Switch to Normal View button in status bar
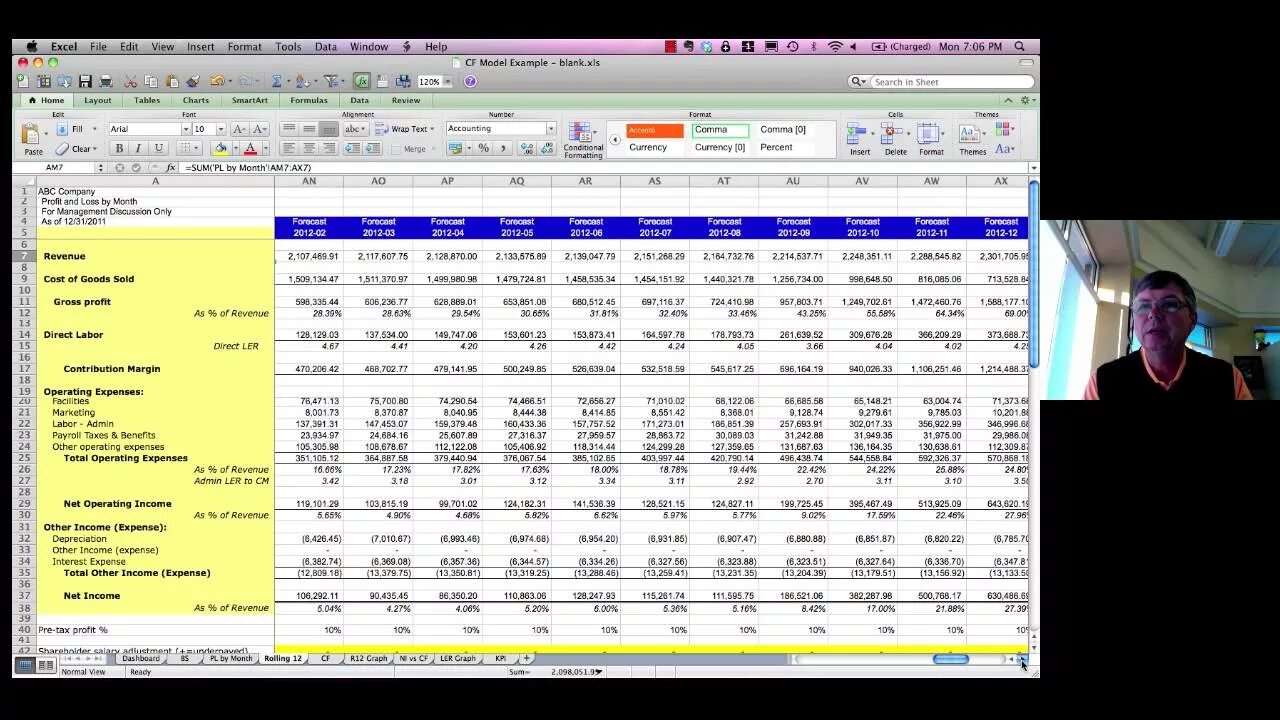Image resolution: width=1280 pixels, height=720 pixels. (x=25, y=664)
